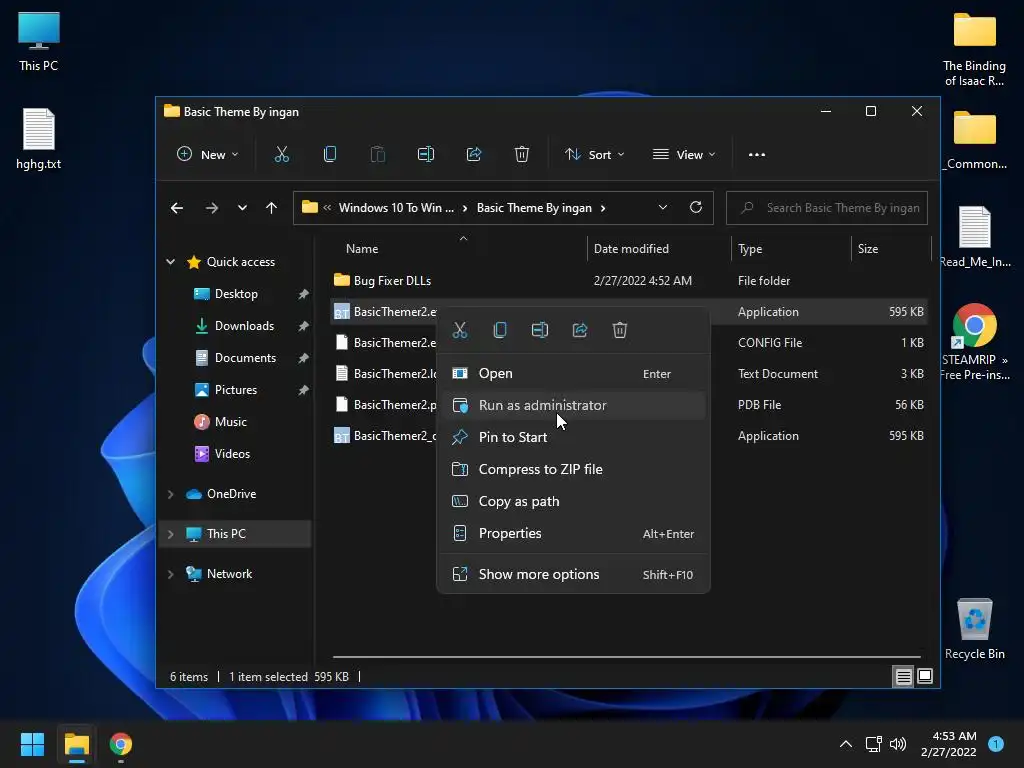Select STEAMRIP Chrome shortcut on desktop
The image size is (1024, 768).
(x=974, y=342)
